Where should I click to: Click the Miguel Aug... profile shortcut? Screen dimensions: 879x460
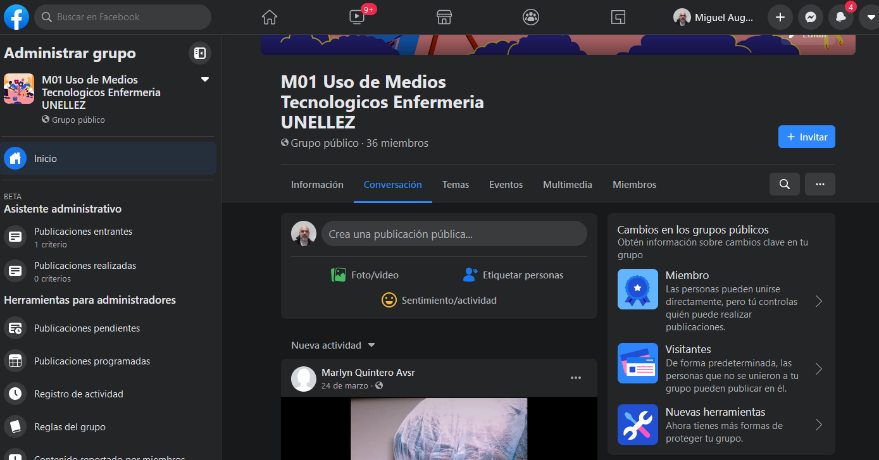point(714,17)
